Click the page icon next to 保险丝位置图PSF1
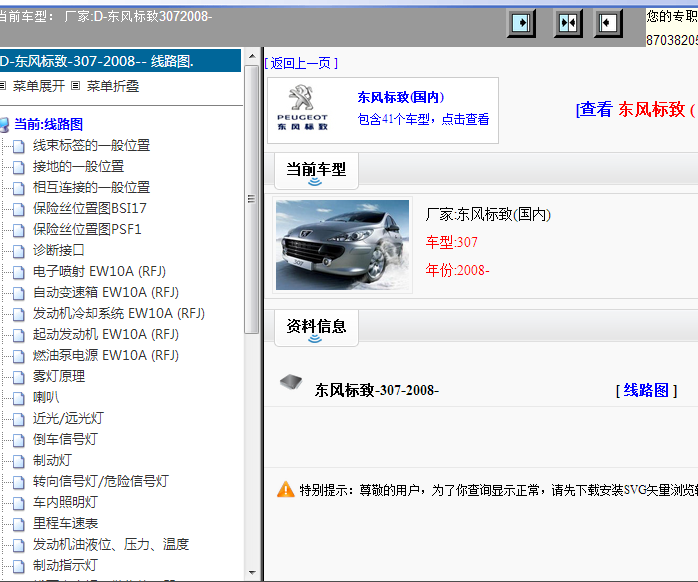The height and width of the screenshot is (582, 698). (18, 230)
